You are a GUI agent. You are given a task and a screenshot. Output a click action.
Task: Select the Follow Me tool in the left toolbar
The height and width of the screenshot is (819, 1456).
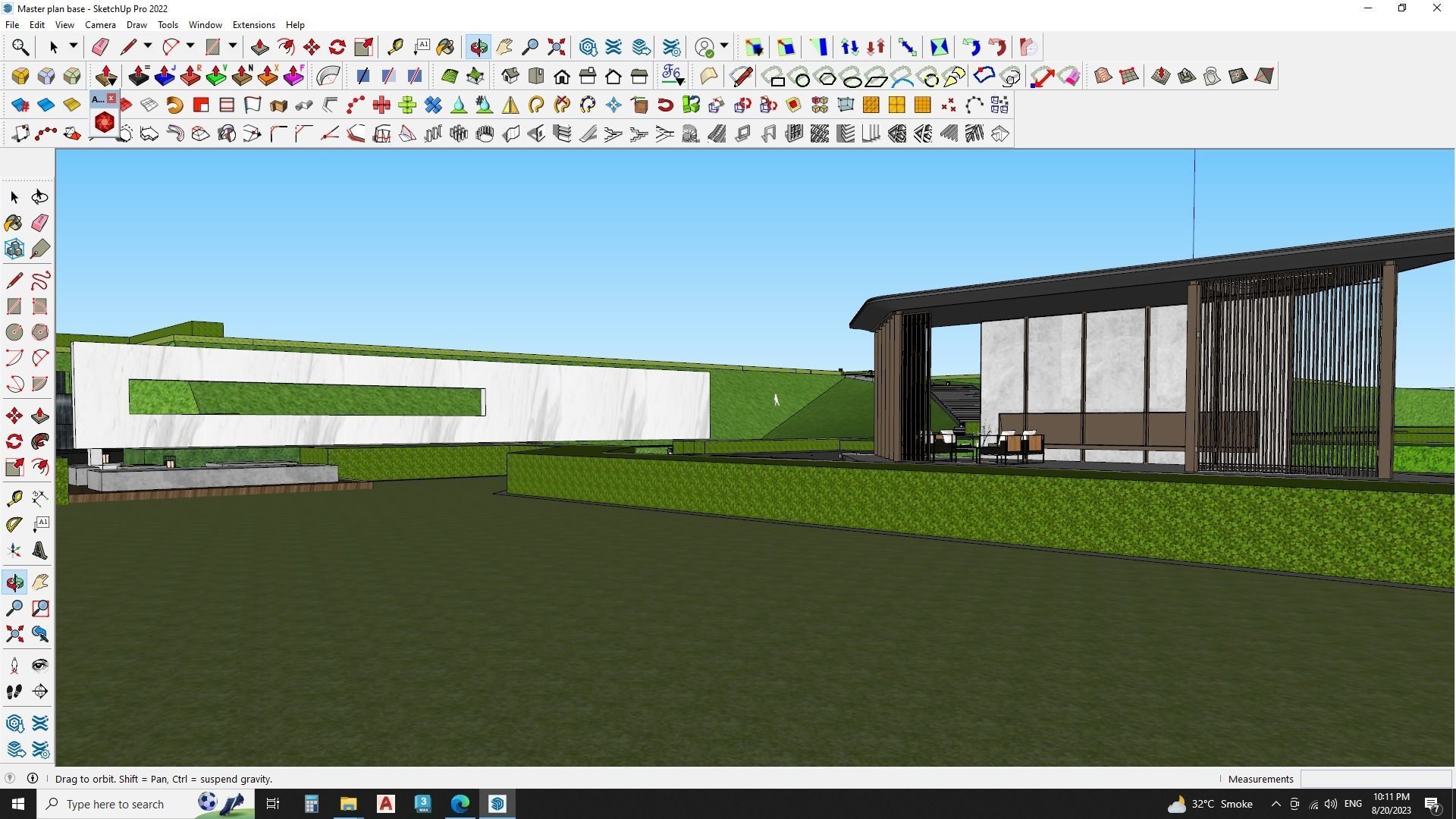(40, 441)
